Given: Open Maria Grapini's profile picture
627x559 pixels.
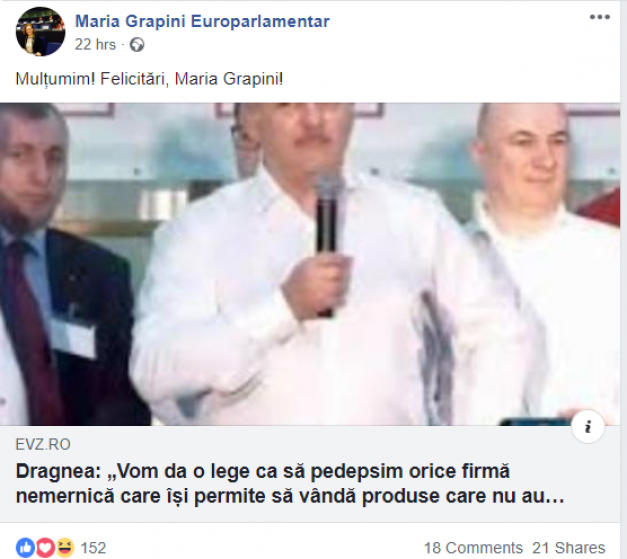Looking at the screenshot, I should (40, 31).
